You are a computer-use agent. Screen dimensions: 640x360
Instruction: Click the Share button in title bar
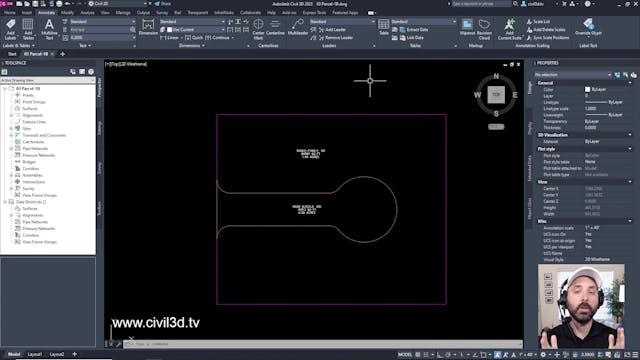tap(163, 4)
